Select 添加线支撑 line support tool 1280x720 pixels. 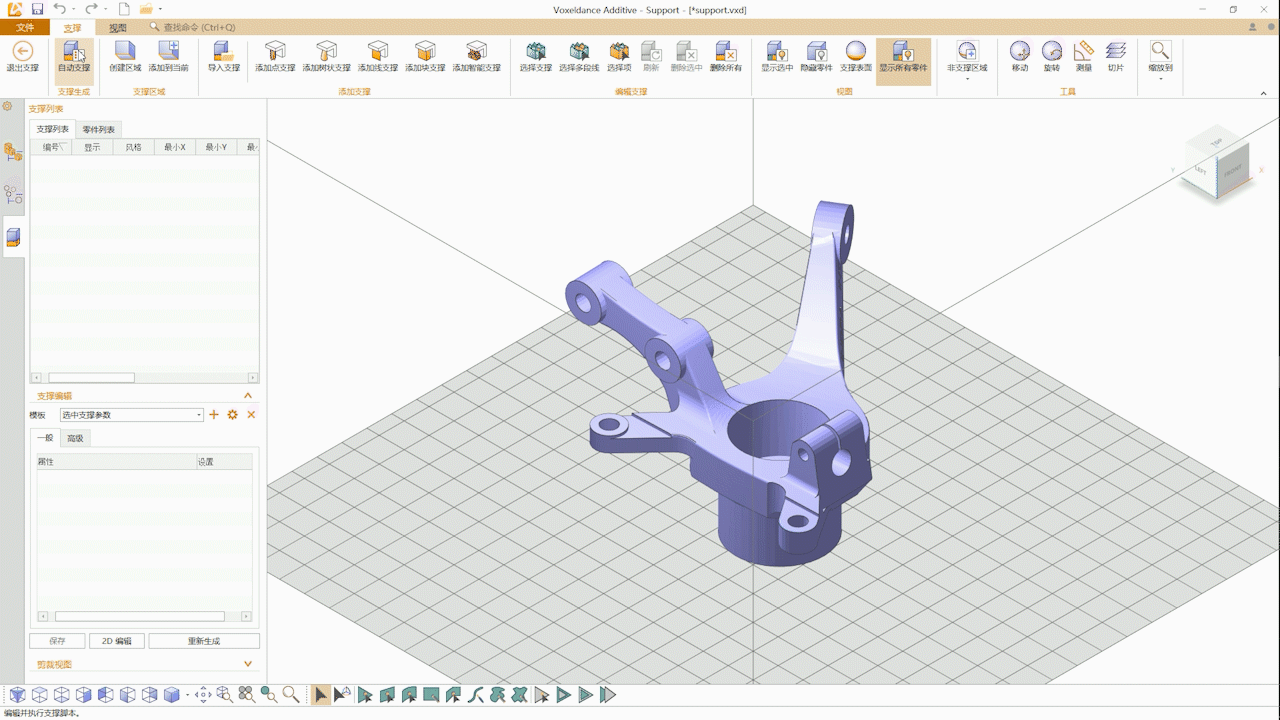377,57
